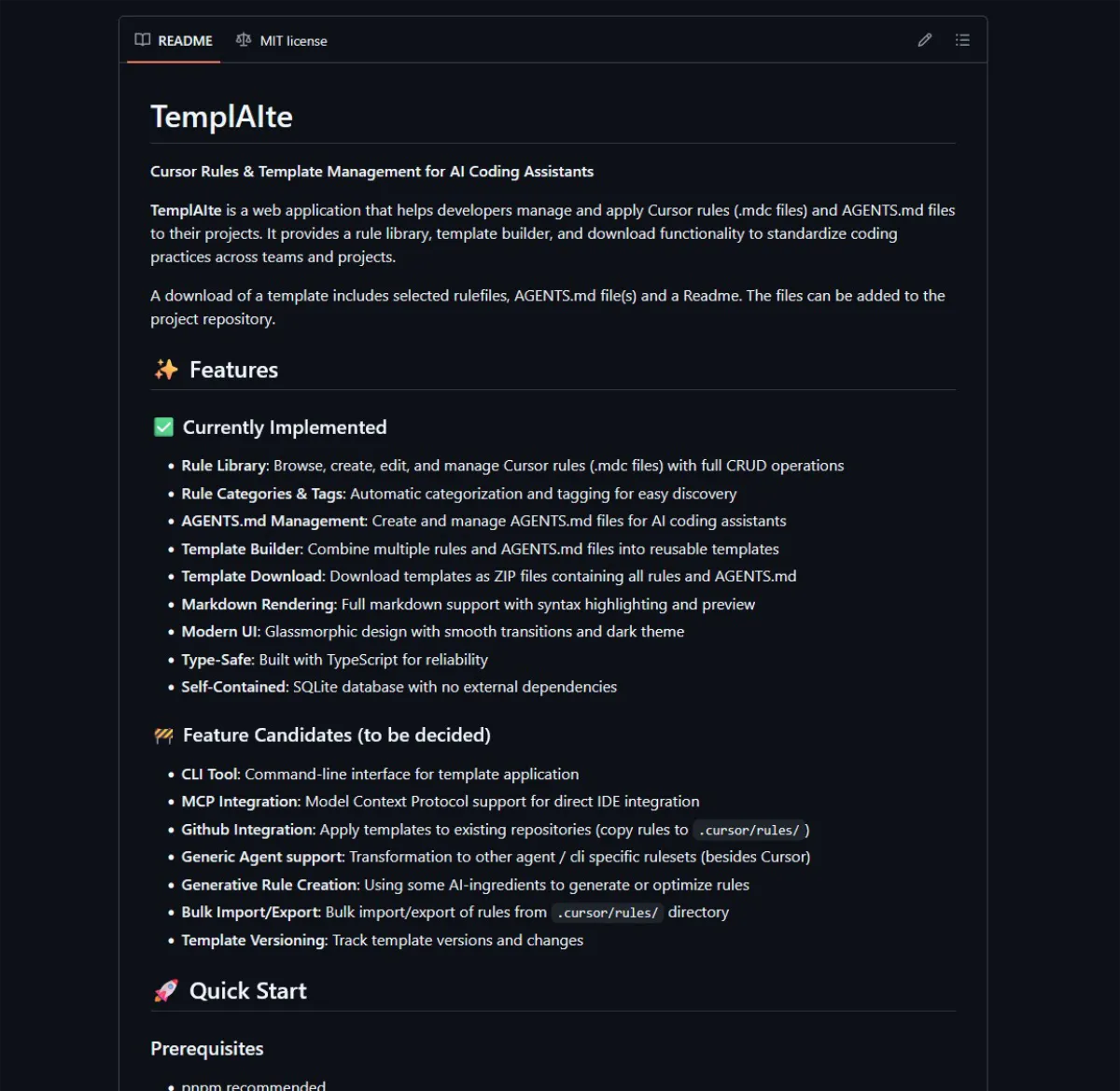Click the Prerequisites heading

[206, 1048]
